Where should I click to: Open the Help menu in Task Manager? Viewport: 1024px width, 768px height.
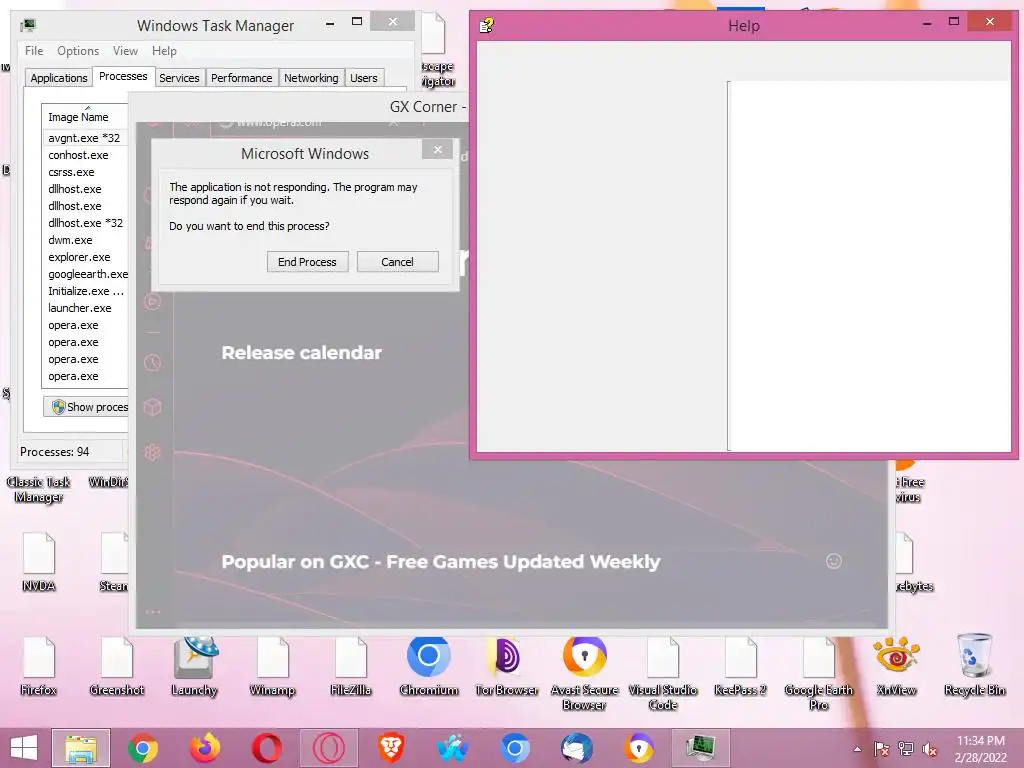[165, 51]
